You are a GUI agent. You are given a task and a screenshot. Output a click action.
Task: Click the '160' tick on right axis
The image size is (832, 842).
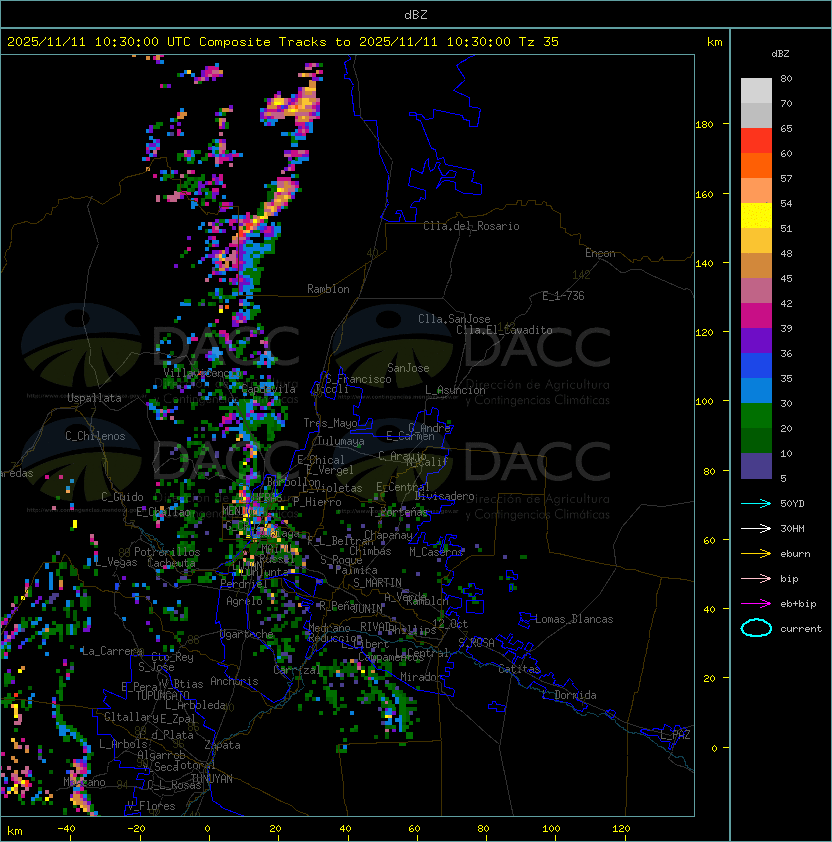[704, 194]
